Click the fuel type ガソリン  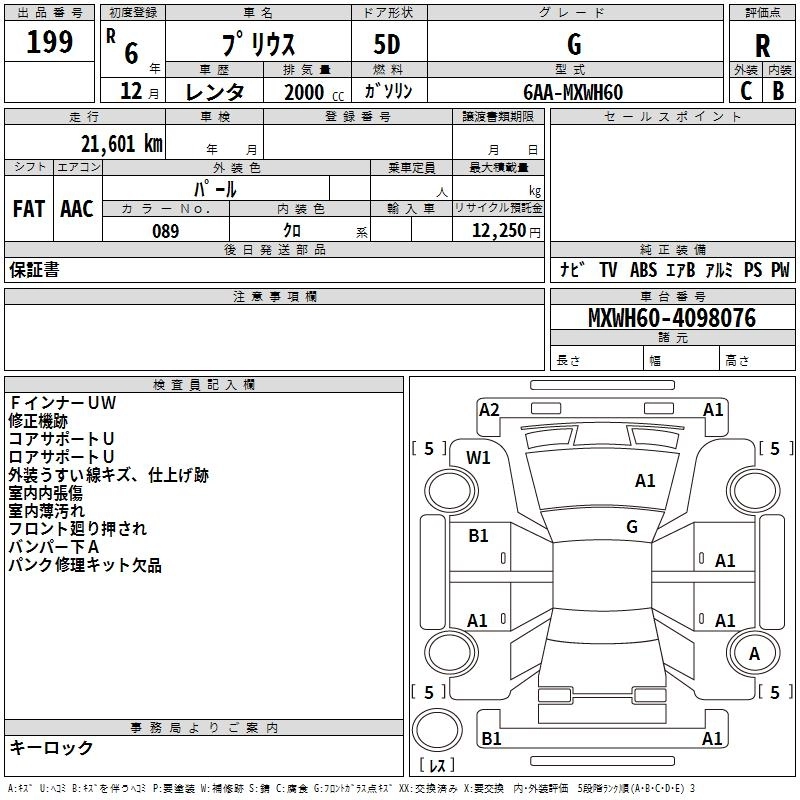coord(388,91)
